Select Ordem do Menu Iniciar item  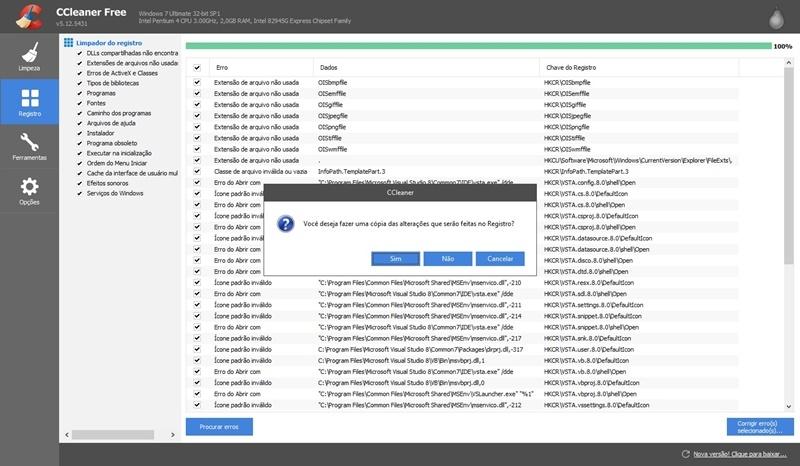coord(117,163)
